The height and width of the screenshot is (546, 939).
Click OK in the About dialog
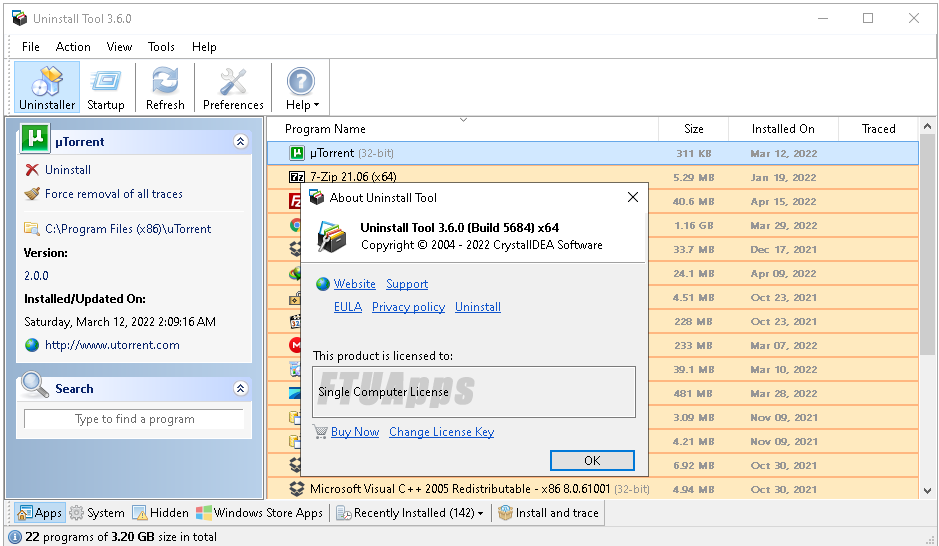(592, 460)
